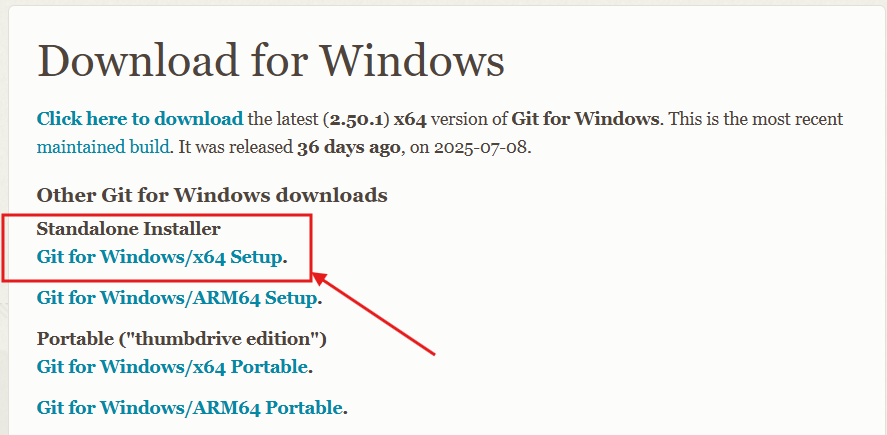Open the Git for Windows/ARM64 Portable link

click(190, 407)
